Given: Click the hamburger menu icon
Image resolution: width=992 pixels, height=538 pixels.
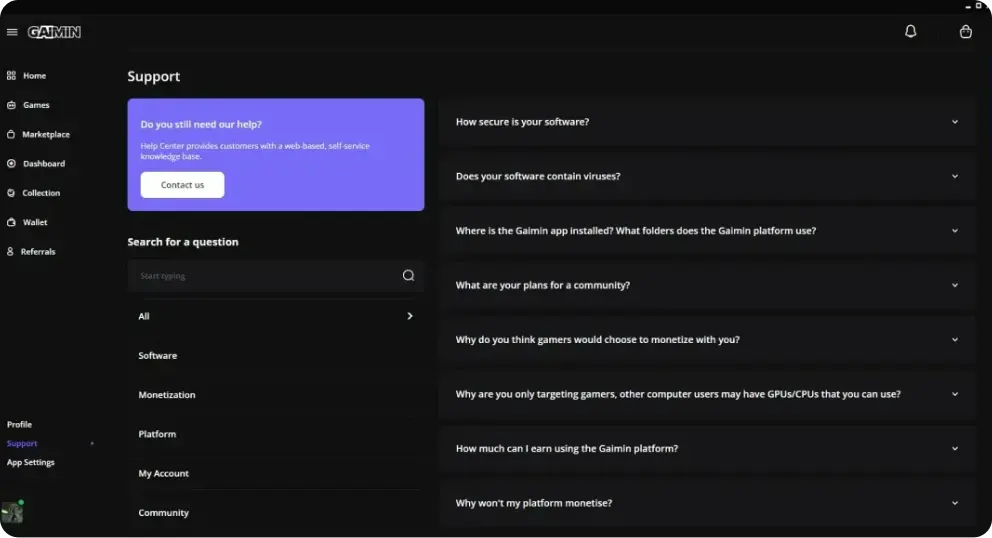Looking at the screenshot, I should pos(12,32).
